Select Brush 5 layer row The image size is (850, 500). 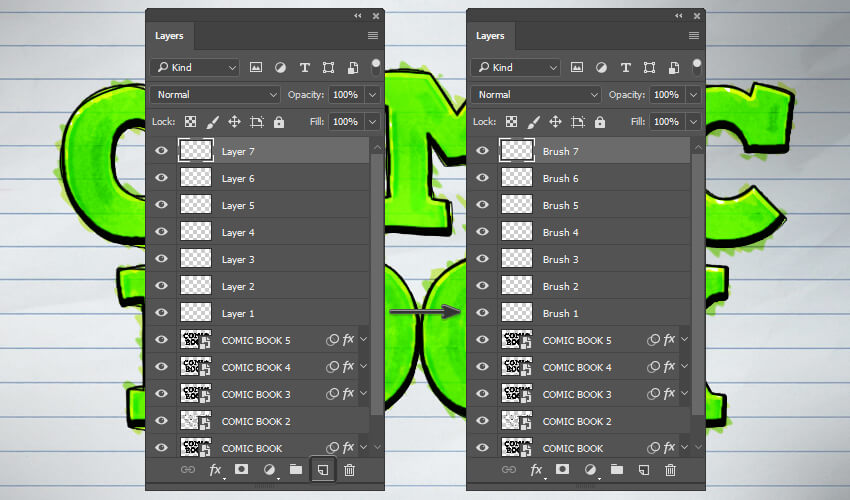[x=579, y=204]
